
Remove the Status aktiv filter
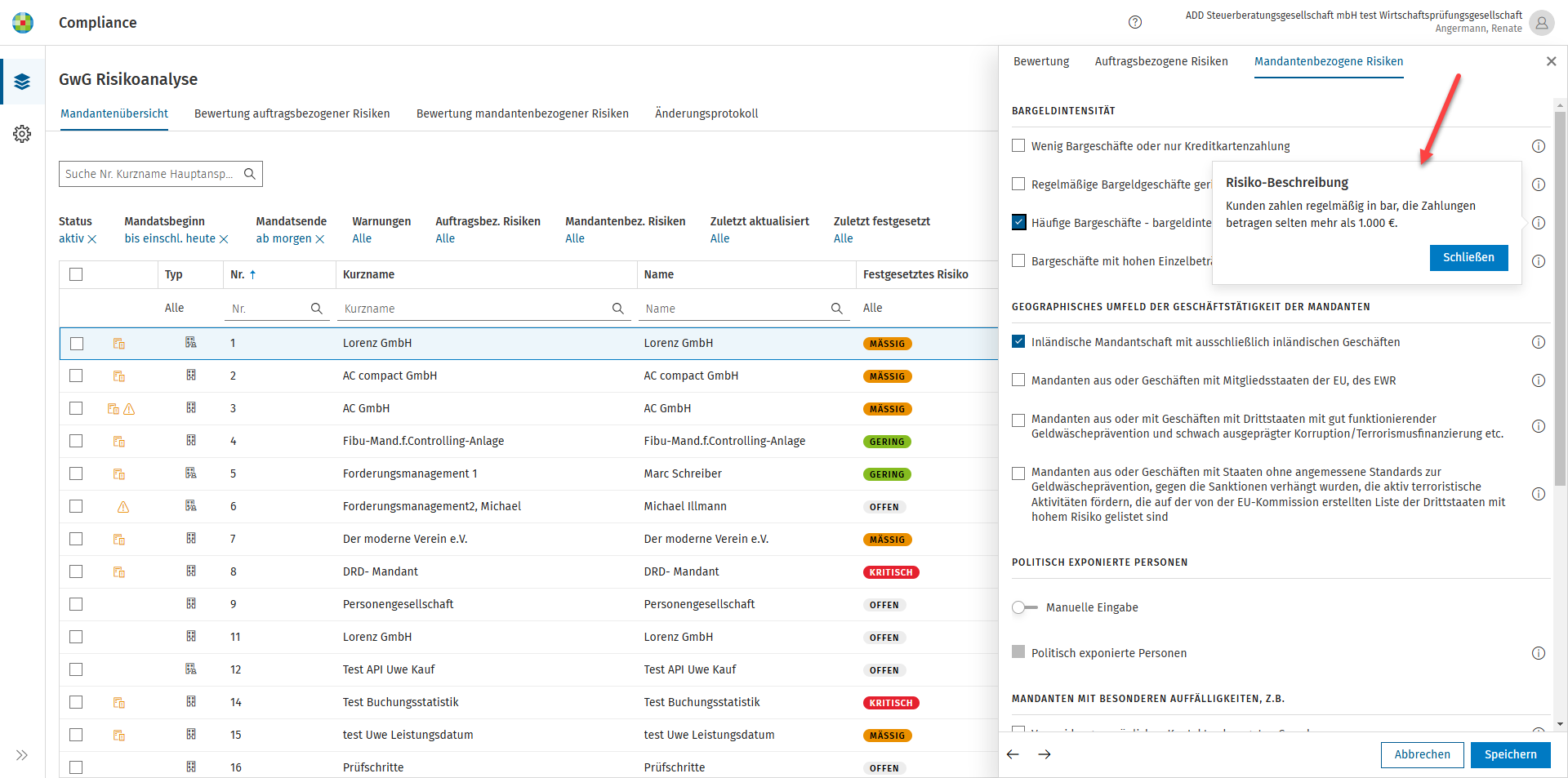tap(92, 239)
